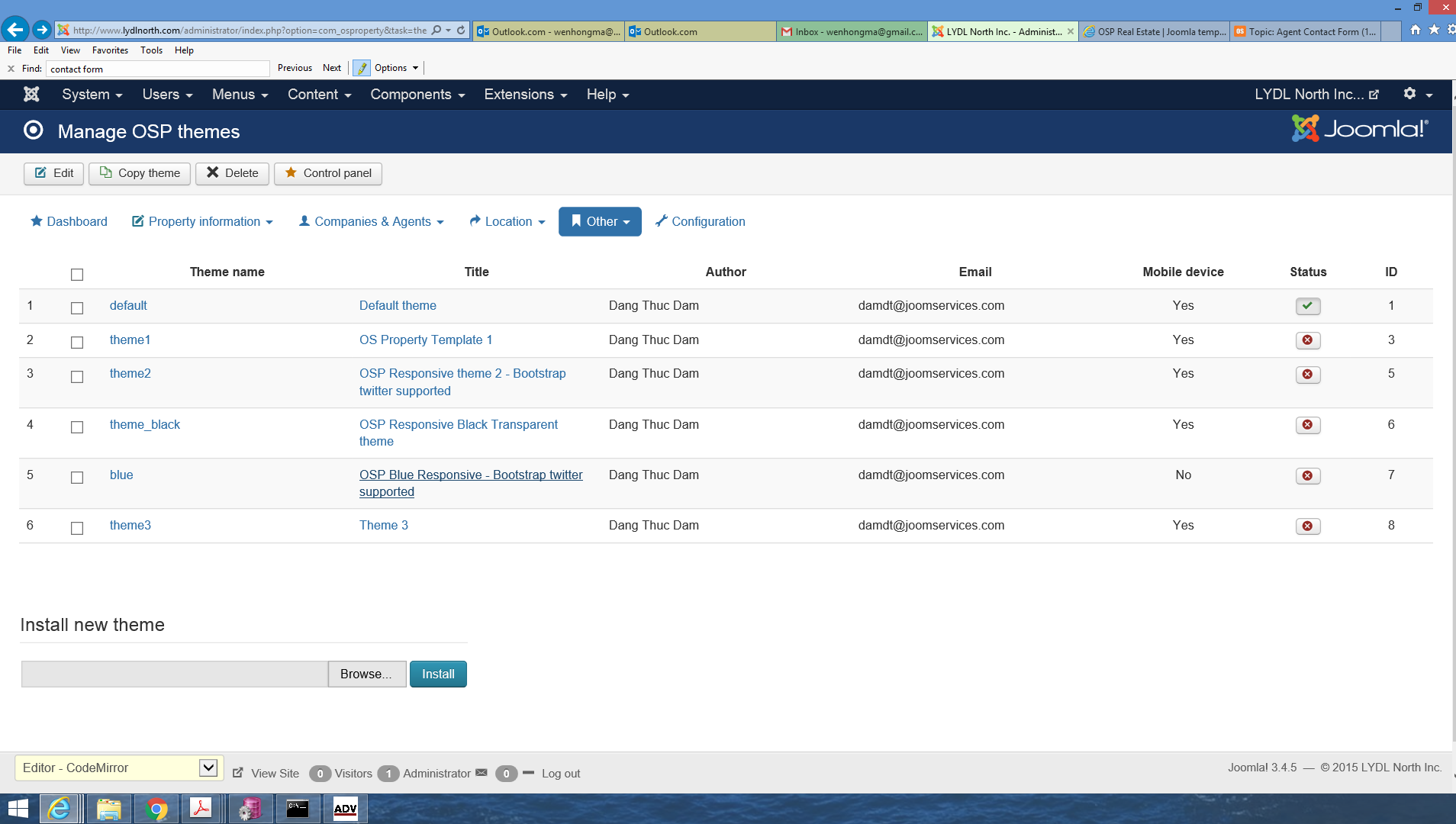Check the box for theme2
Image resolution: width=1456 pixels, height=824 pixels.
77,376
